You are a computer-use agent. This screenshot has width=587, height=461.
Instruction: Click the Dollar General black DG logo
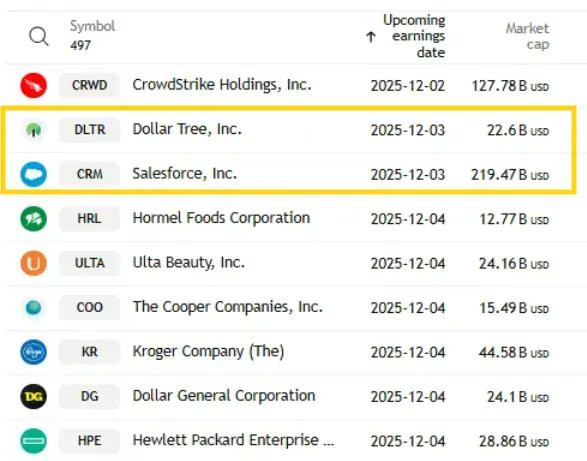point(34,396)
